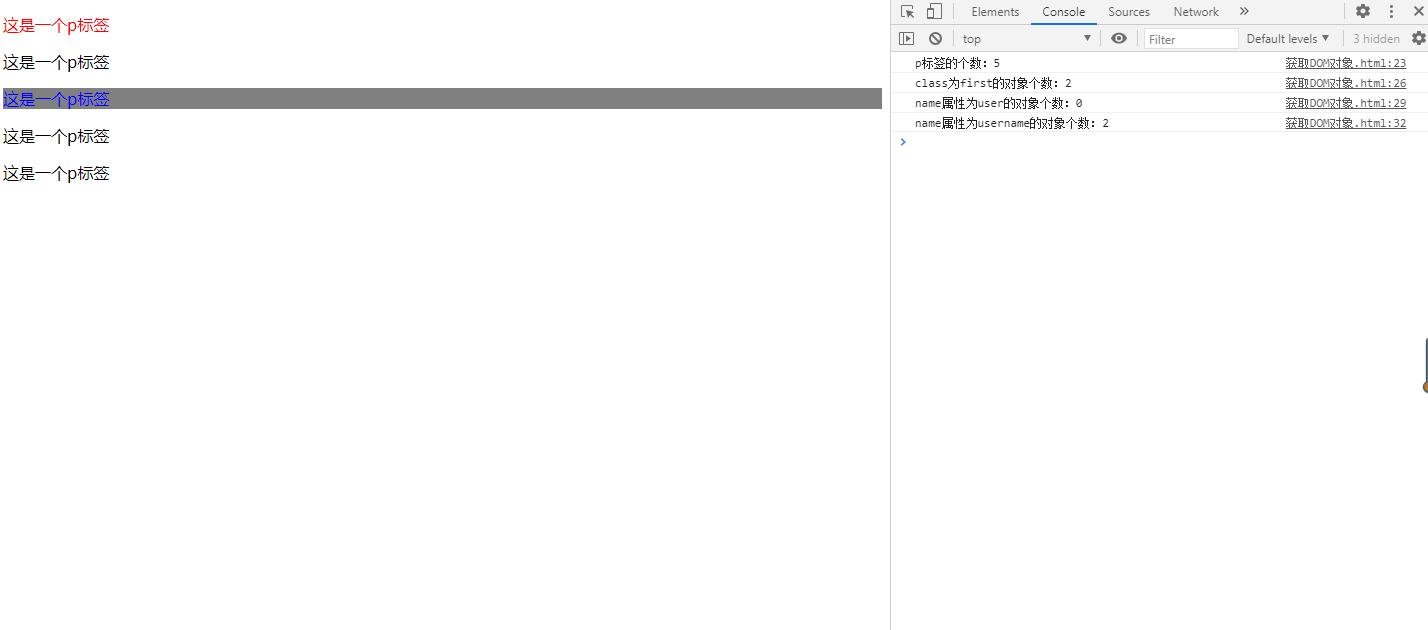Click the blue highlighted p标签 paragraph
Image resolution: width=1428 pixels, height=630 pixels.
[x=442, y=99]
